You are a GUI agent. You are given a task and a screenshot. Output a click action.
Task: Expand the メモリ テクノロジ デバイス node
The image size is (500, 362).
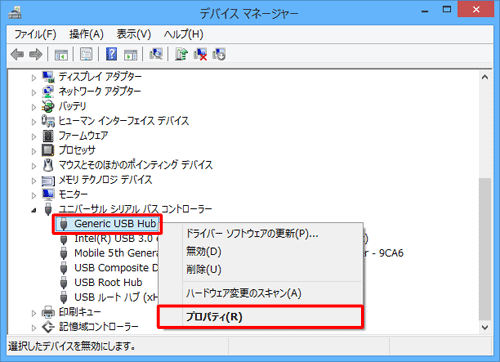tap(34, 181)
